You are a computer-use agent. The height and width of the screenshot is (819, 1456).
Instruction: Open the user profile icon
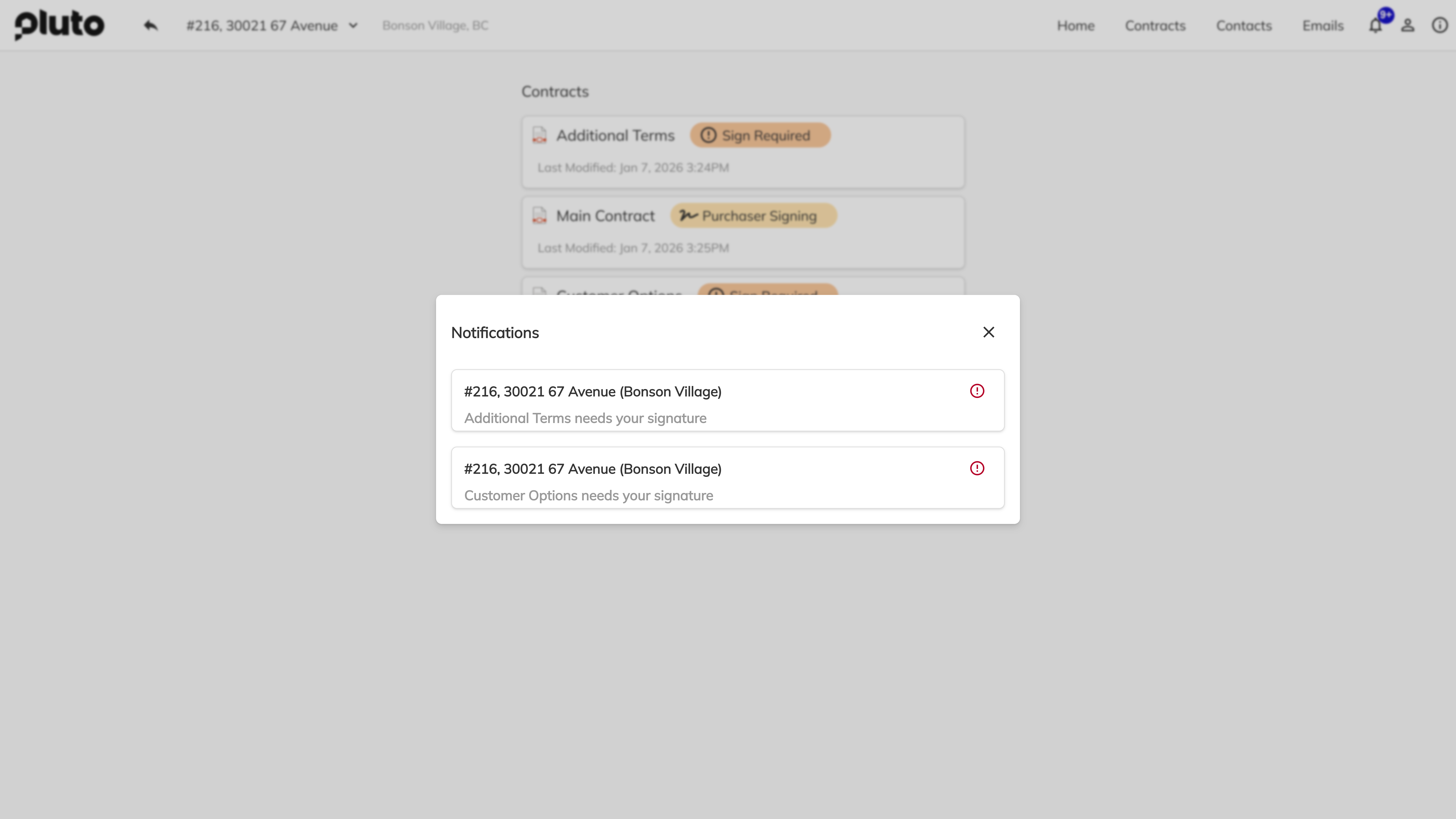pos(1407,25)
